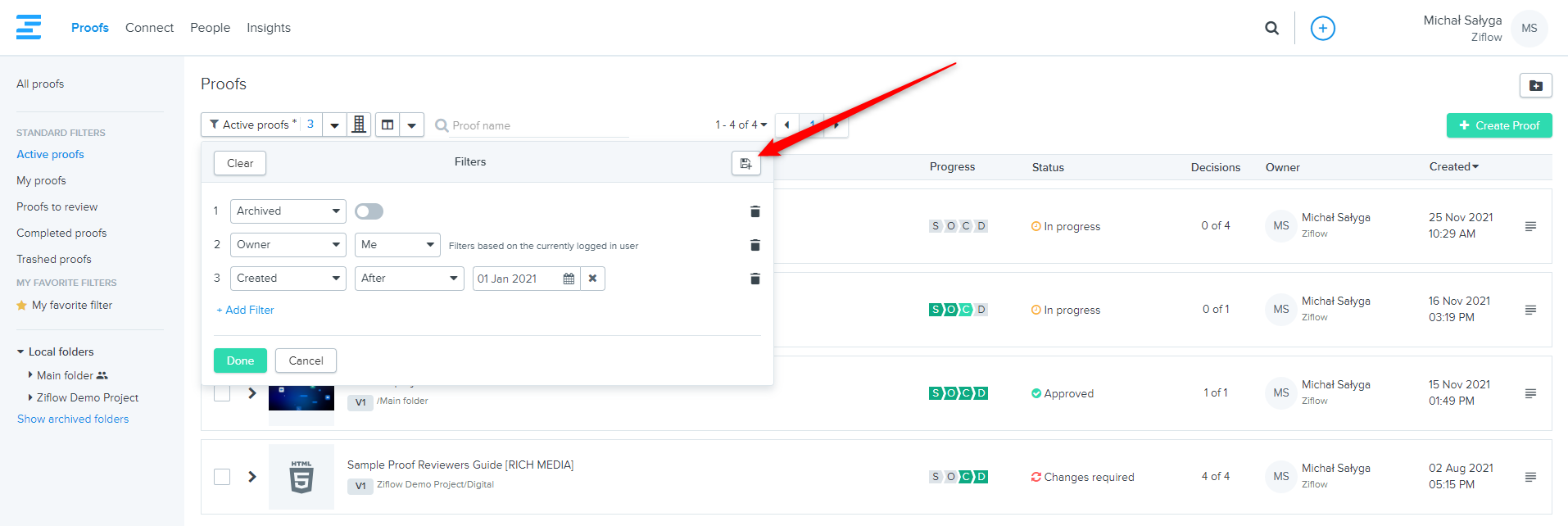Viewport: 1568px width, 526px height.
Task: Go to the People tab
Action: pos(210,28)
